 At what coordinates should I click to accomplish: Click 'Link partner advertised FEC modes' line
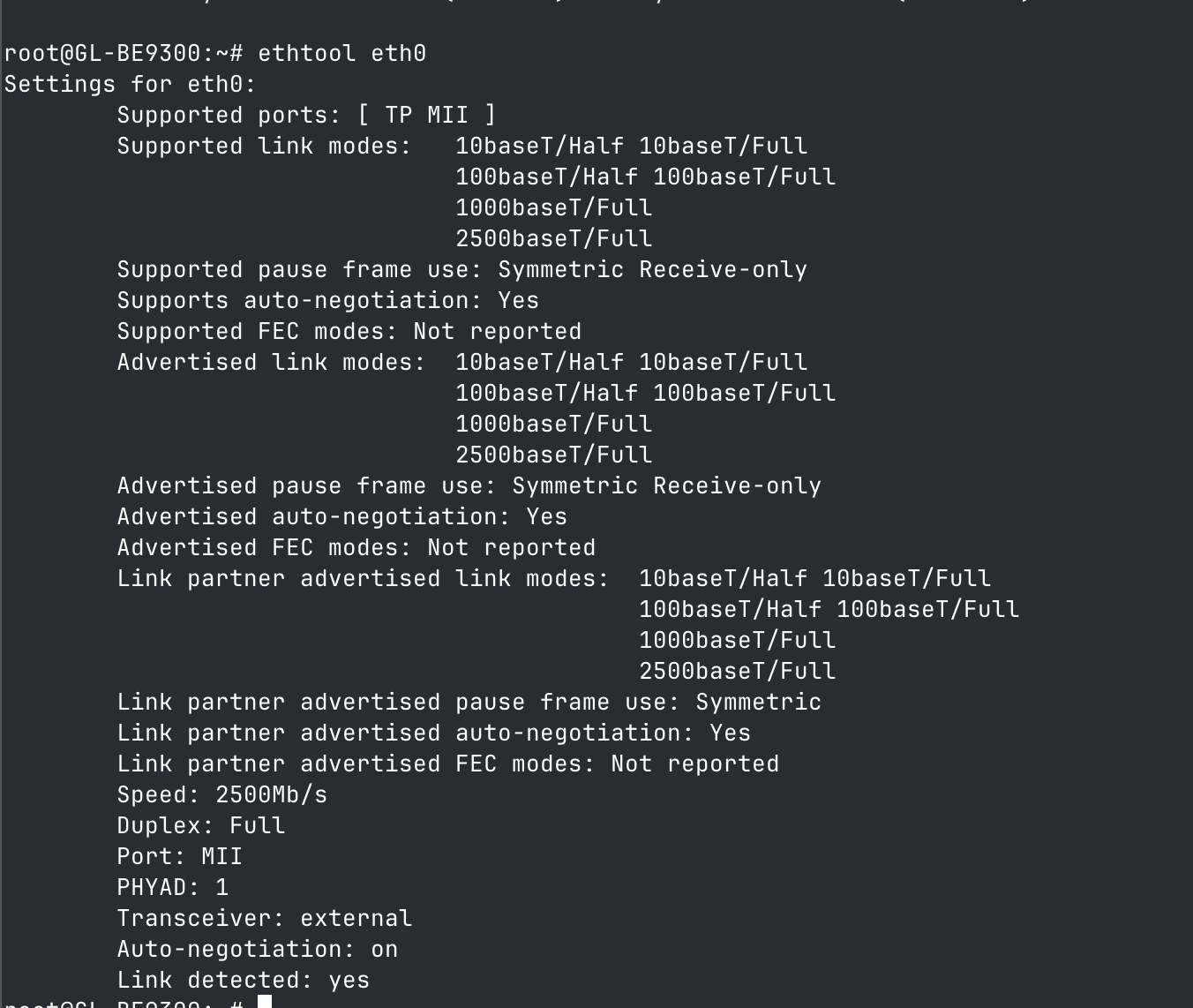pyautogui.click(x=447, y=764)
